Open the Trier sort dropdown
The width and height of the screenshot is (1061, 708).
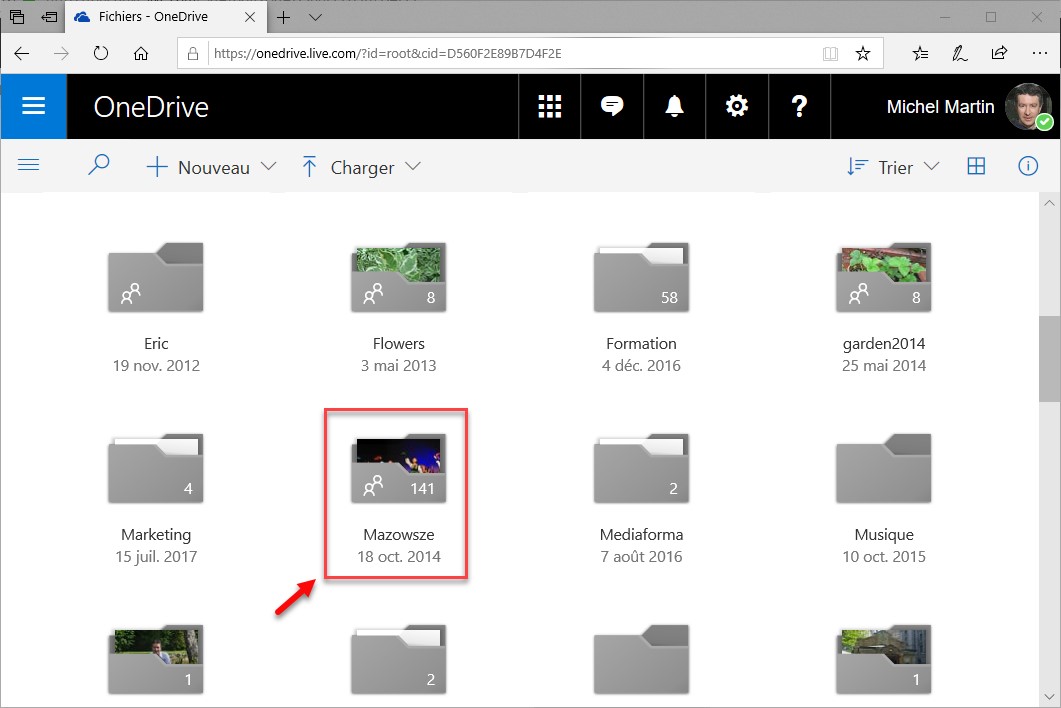pyautogui.click(x=893, y=167)
